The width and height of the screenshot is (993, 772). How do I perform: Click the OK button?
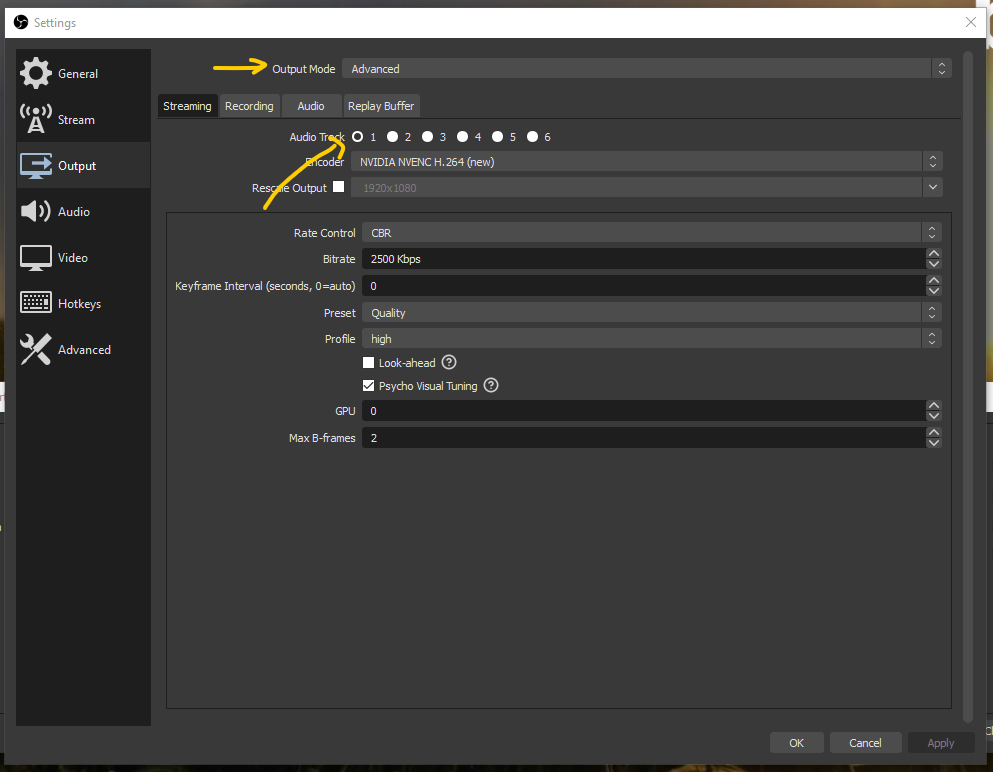tap(796, 742)
